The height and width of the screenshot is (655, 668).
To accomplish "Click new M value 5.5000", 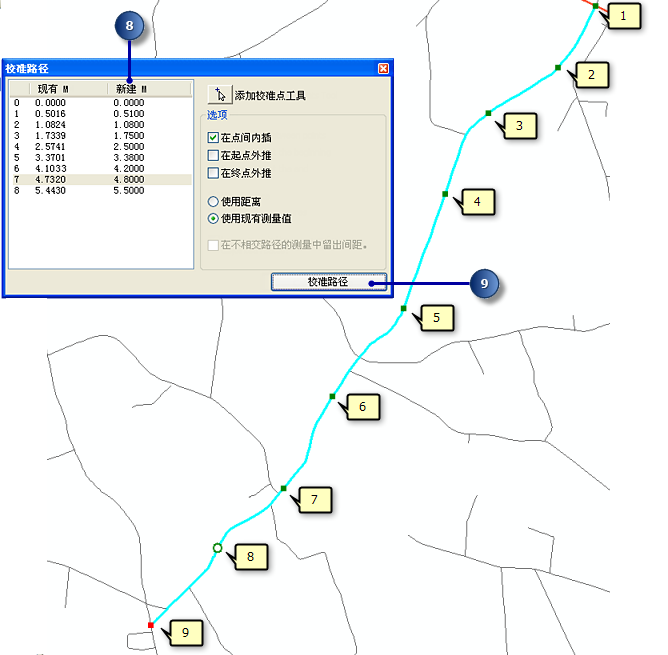I will (129, 190).
